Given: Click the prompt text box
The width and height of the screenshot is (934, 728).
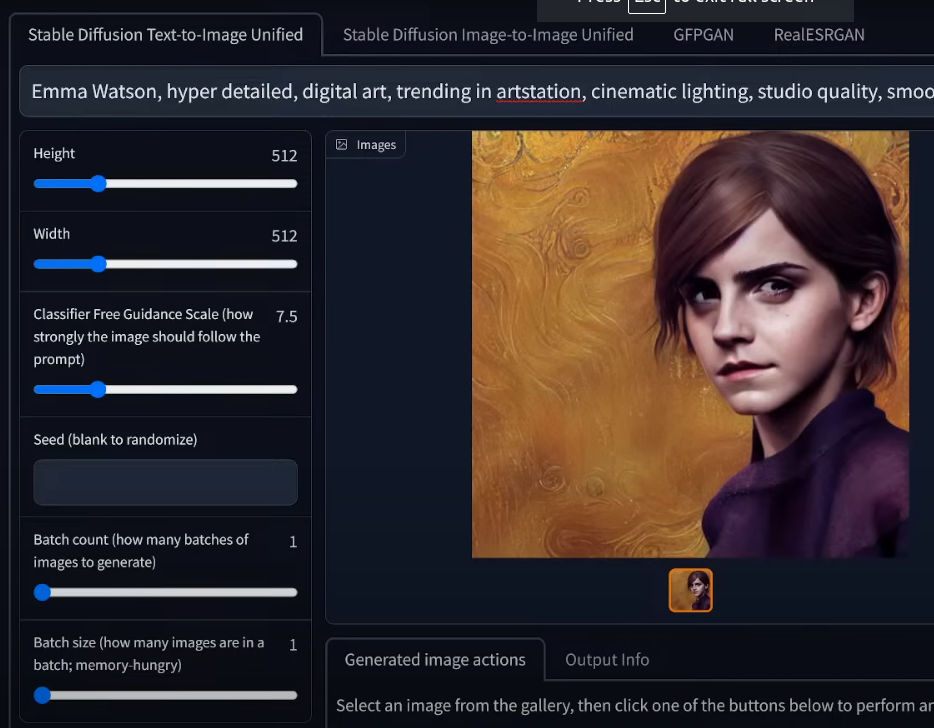Looking at the screenshot, I should click(477, 91).
